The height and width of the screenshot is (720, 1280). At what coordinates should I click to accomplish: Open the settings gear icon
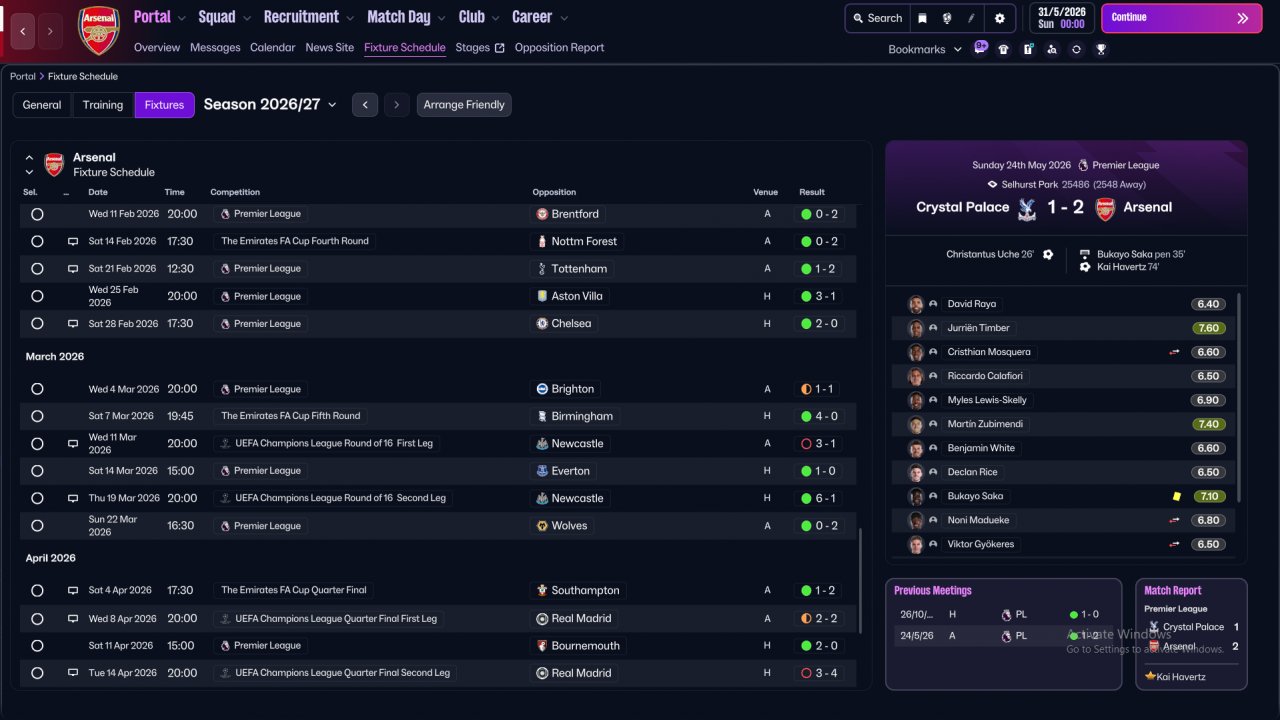999,18
